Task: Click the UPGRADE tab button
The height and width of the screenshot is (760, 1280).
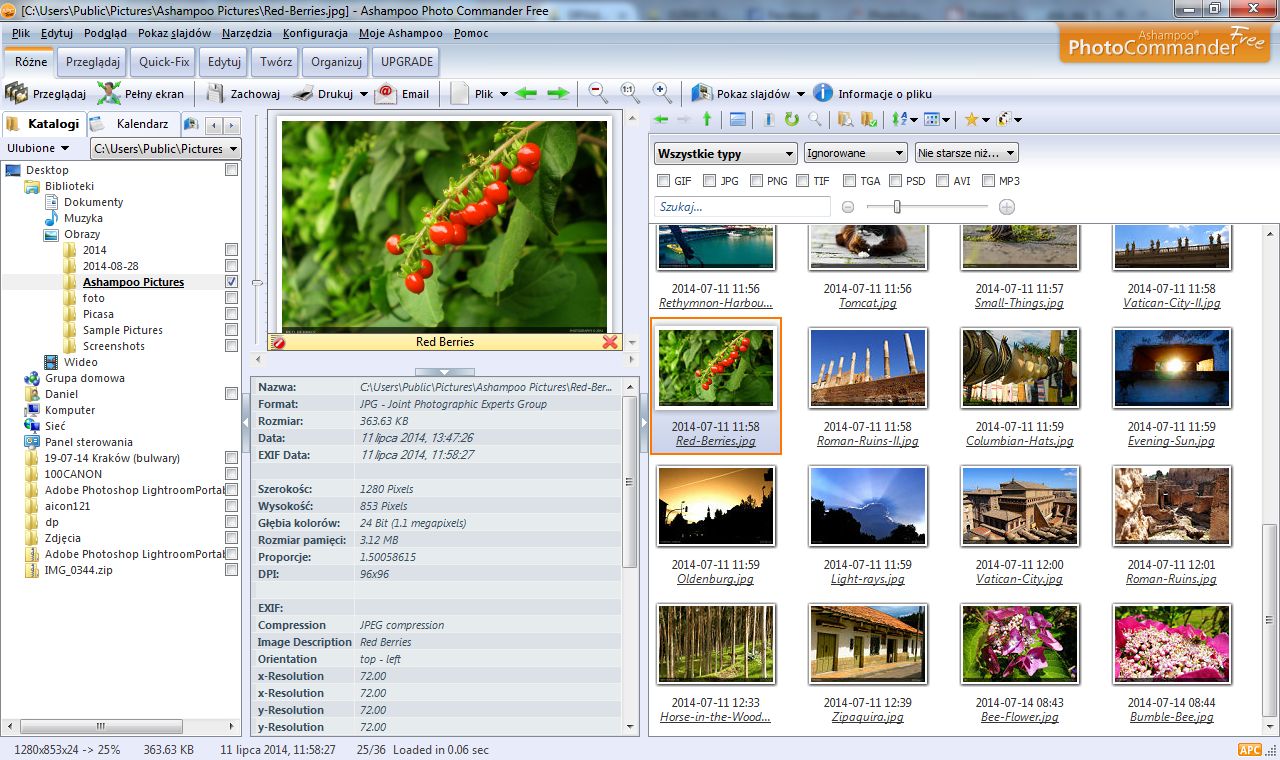Action: pos(406,62)
